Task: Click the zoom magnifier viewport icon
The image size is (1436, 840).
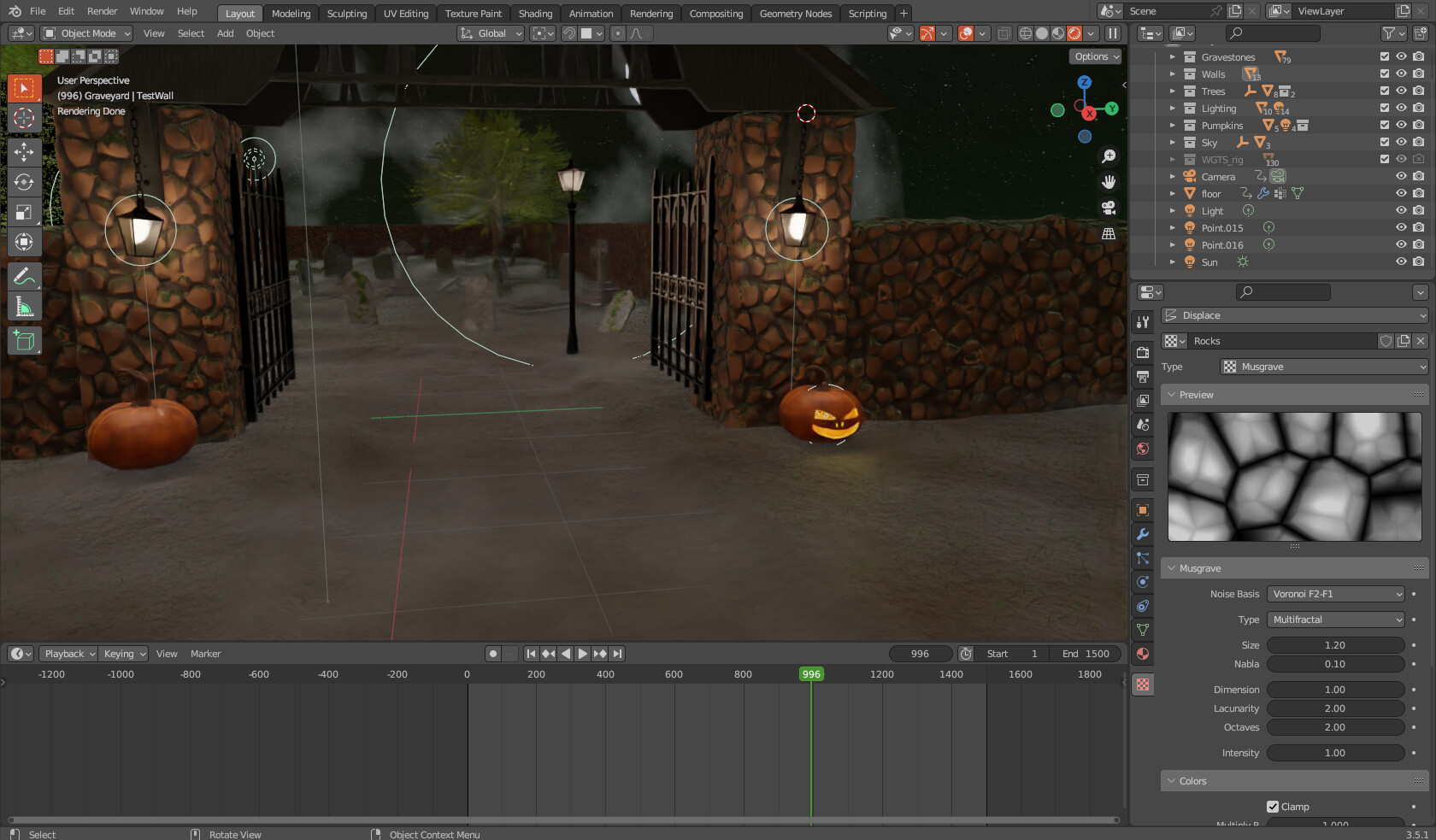Action: (x=1109, y=156)
